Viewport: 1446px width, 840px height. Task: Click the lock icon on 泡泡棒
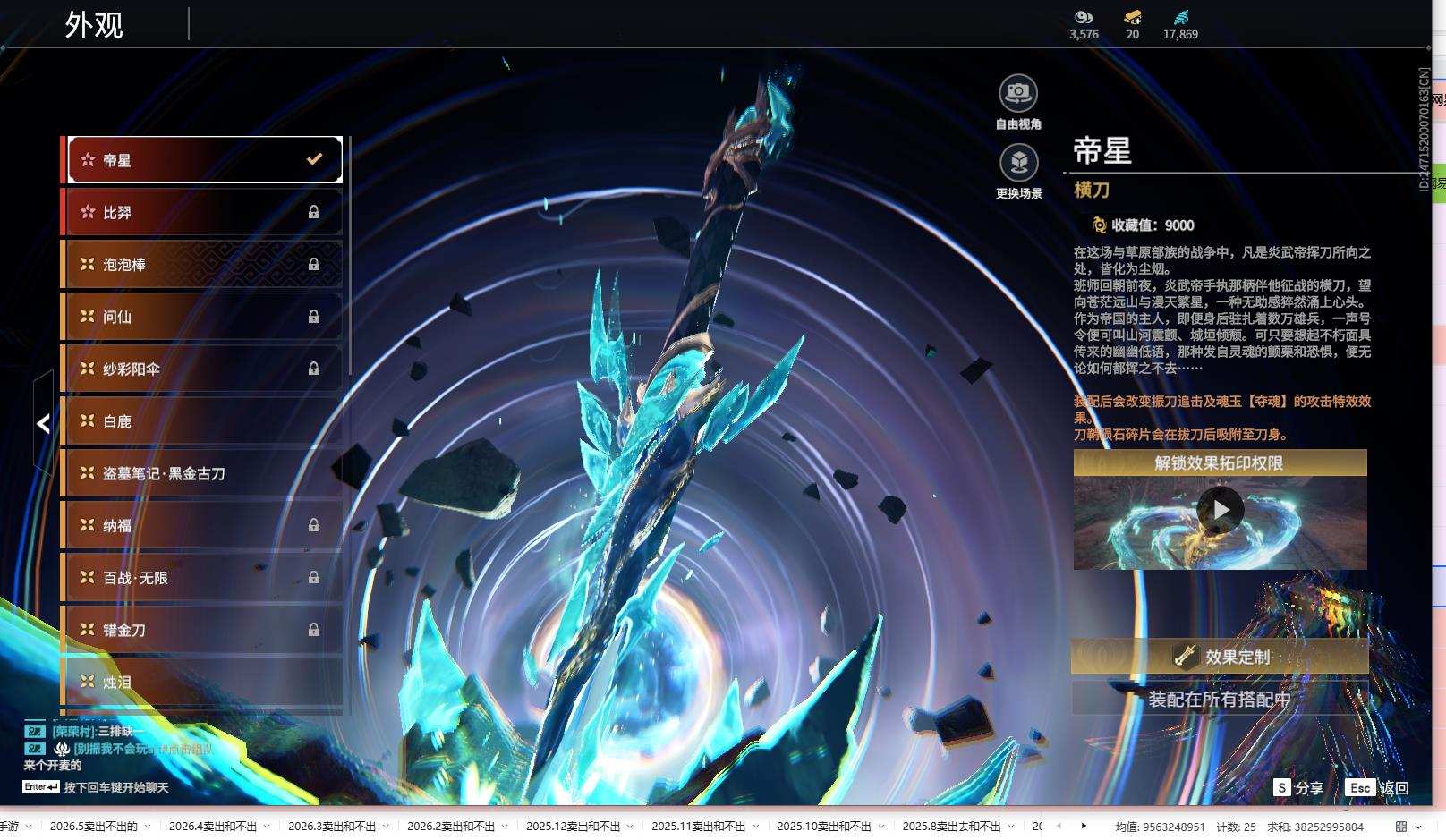[x=314, y=264]
